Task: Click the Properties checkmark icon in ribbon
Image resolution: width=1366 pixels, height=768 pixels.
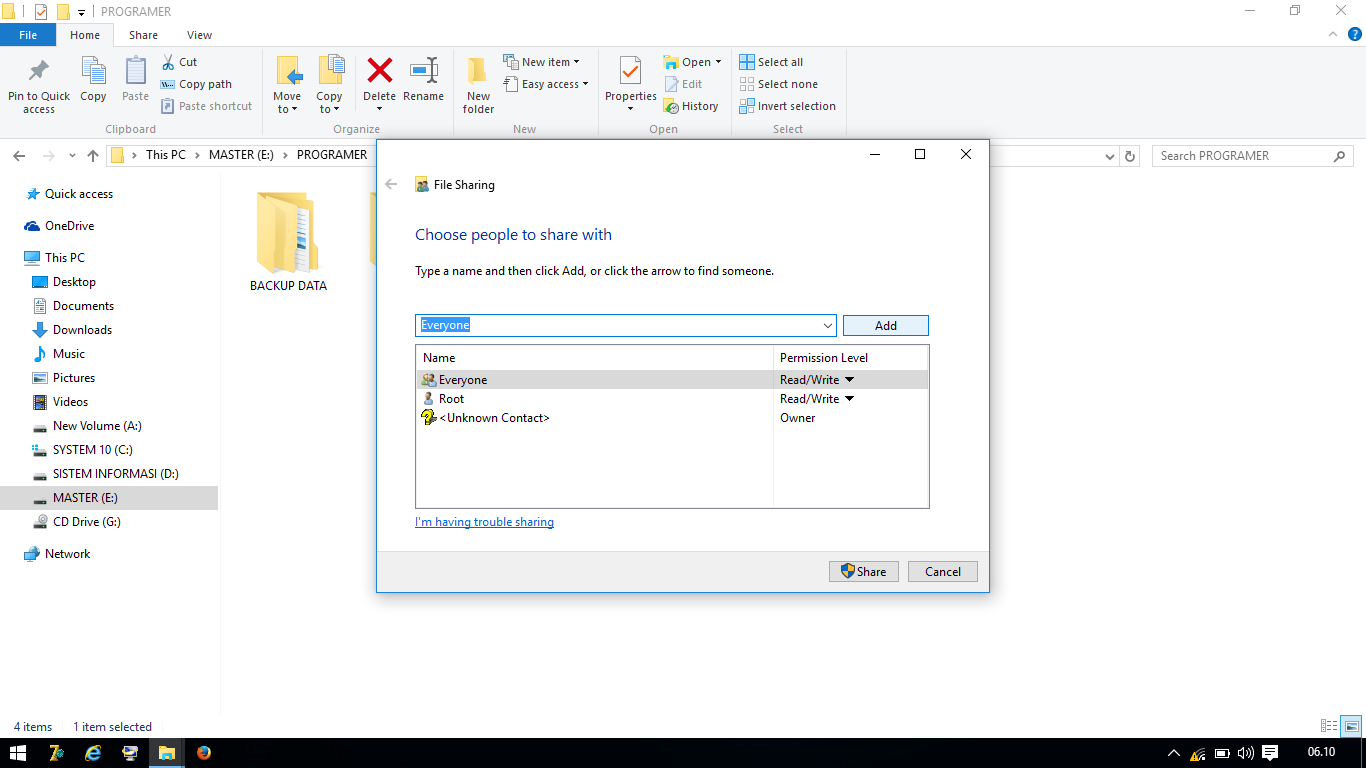Action: [x=630, y=71]
